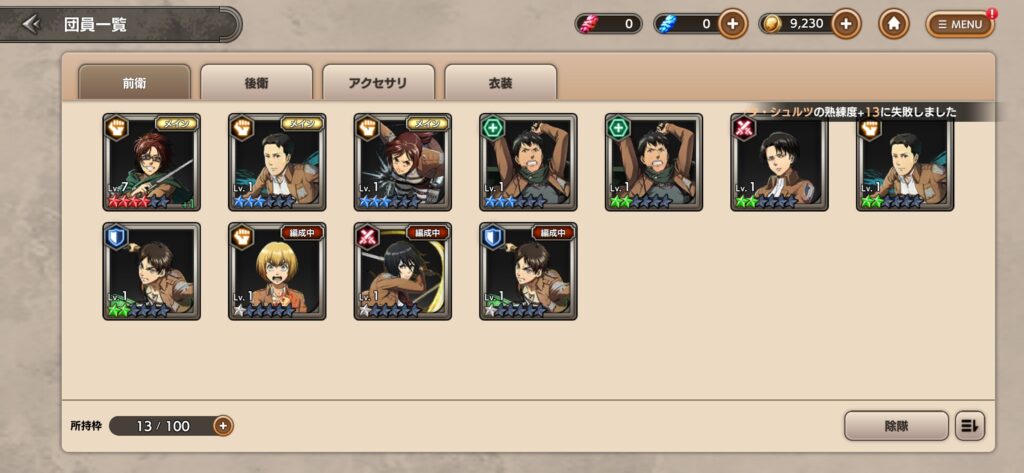
Task: Select the blond-haired character card marked 編成中
Action: (277, 271)
